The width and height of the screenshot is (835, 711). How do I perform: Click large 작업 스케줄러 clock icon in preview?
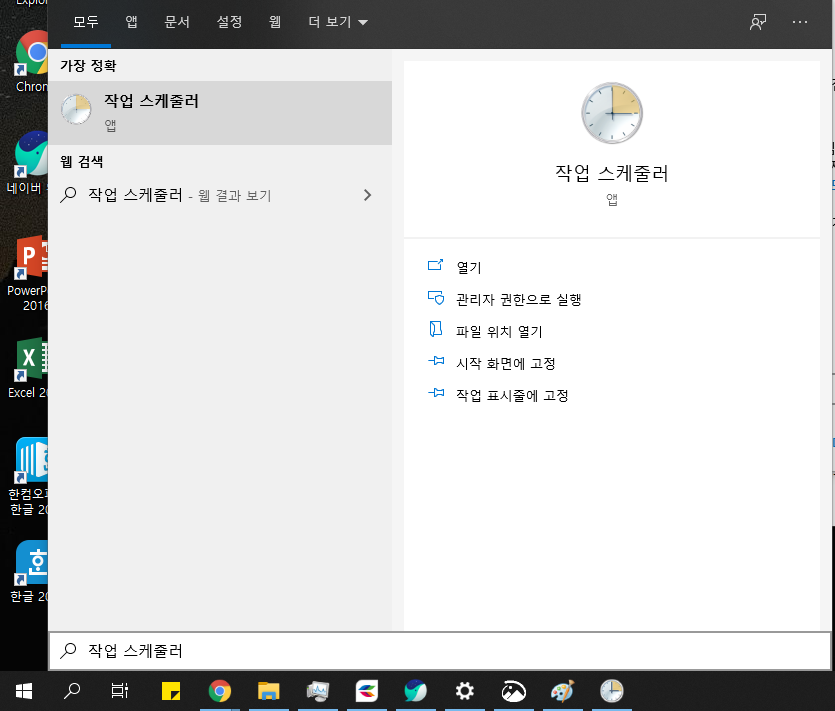[611, 113]
